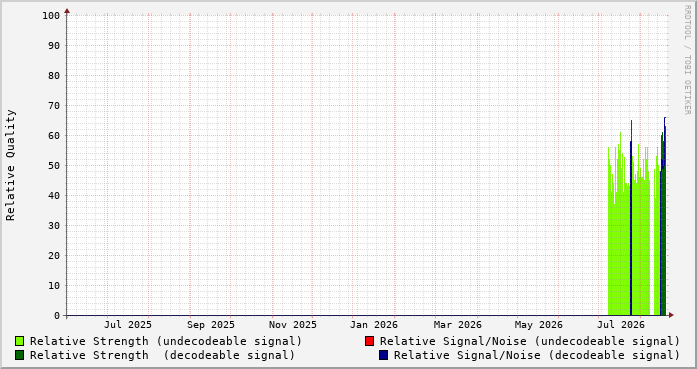Click the 100 value on y-axis

click(x=51, y=16)
